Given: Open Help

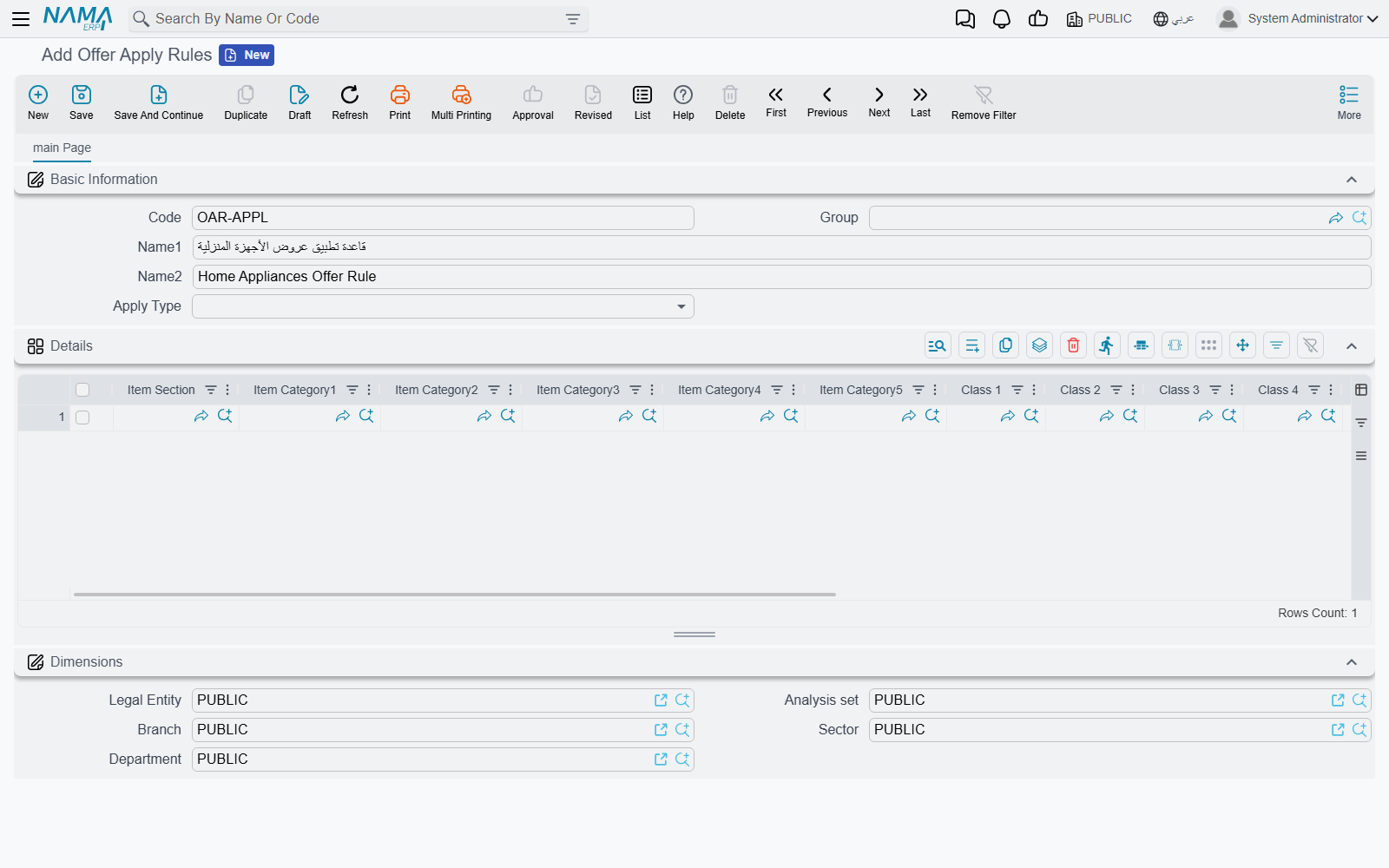Looking at the screenshot, I should click(x=683, y=102).
